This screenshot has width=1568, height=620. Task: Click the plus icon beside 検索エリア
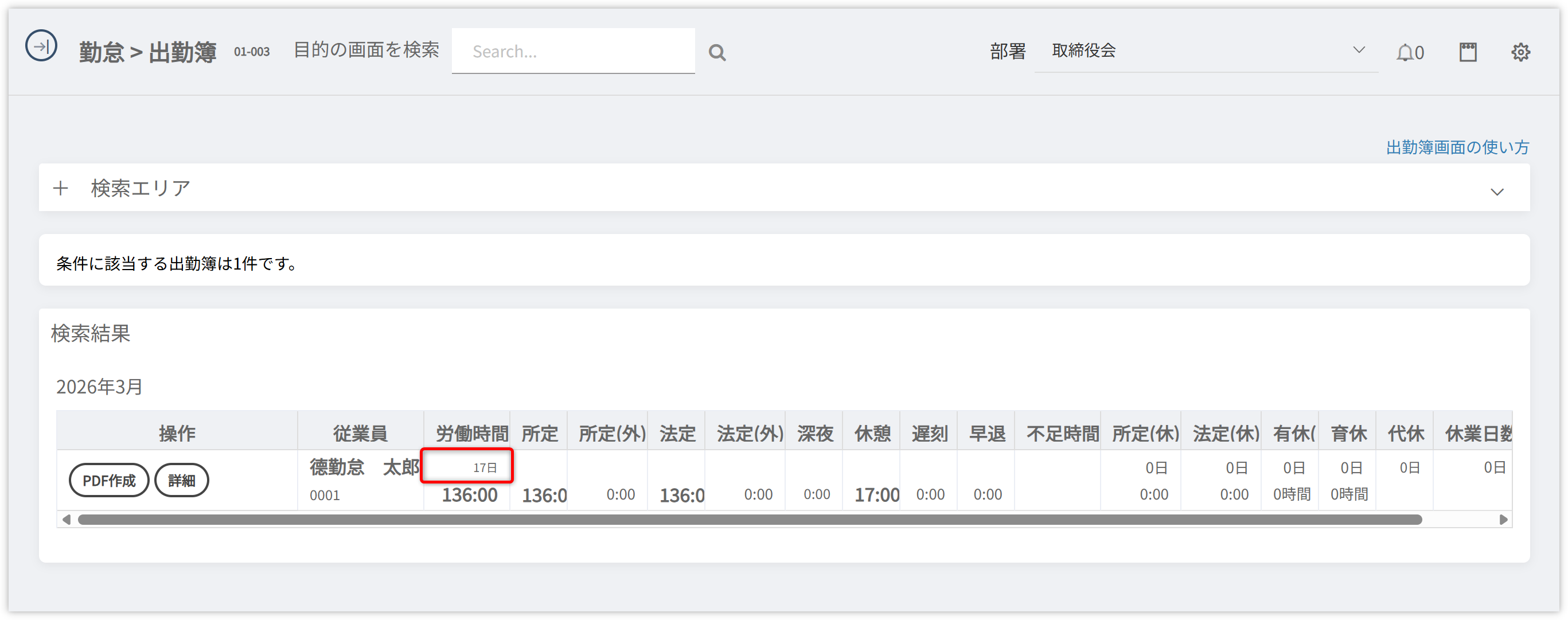tap(60, 189)
